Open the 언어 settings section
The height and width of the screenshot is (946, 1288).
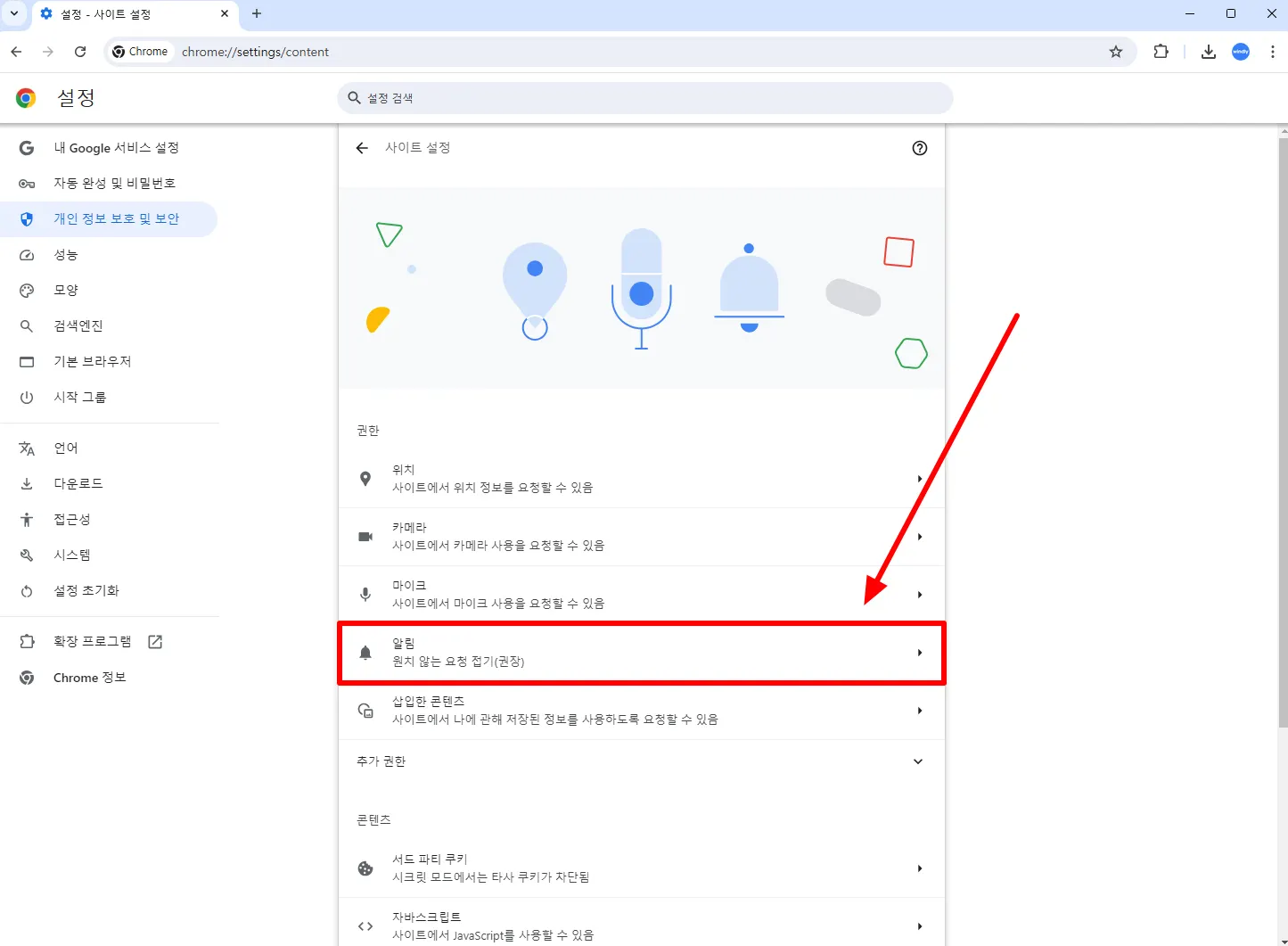tap(109, 448)
